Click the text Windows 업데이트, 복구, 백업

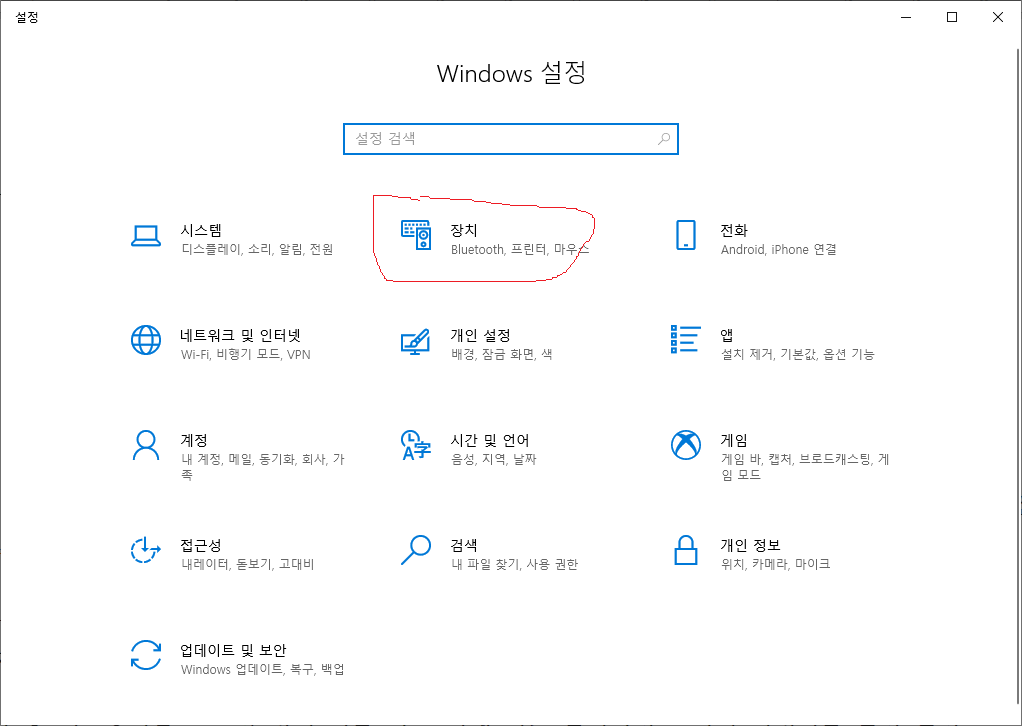tap(263, 669)
